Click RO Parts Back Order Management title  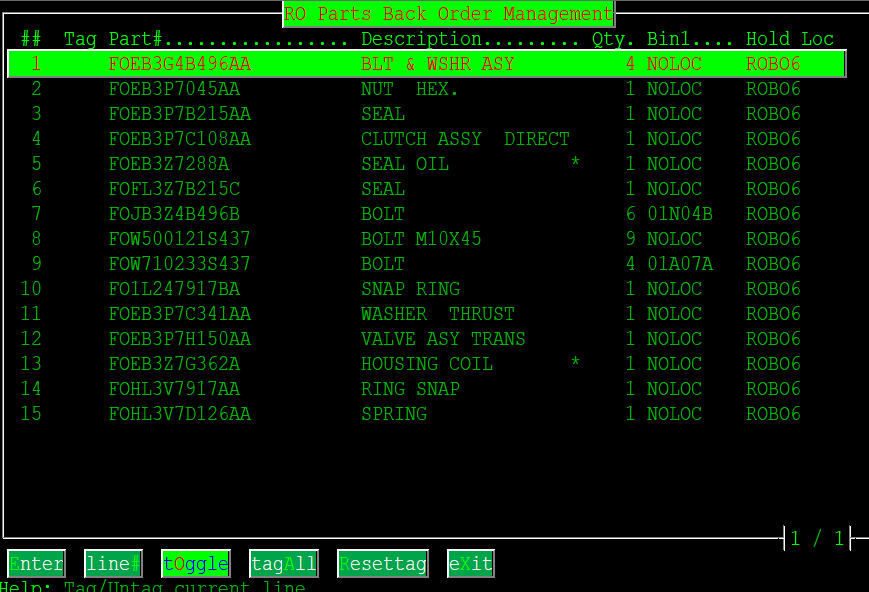pos(448,14)
